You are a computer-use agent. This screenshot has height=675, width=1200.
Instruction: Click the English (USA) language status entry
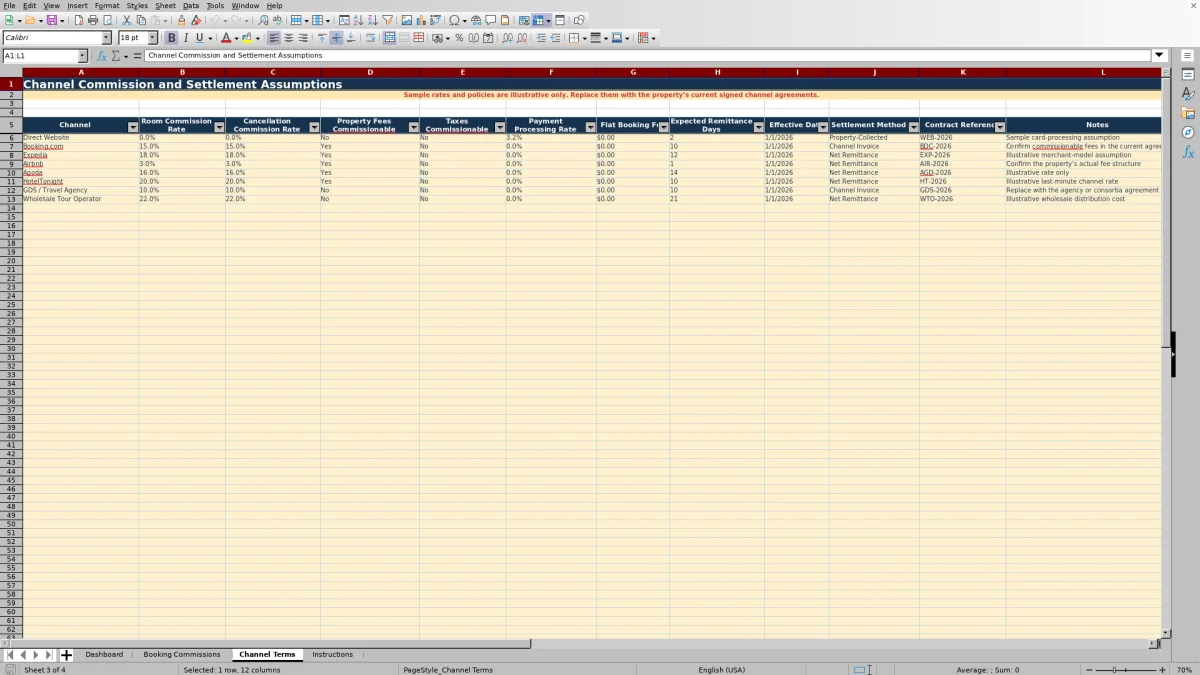coord(721,669)
